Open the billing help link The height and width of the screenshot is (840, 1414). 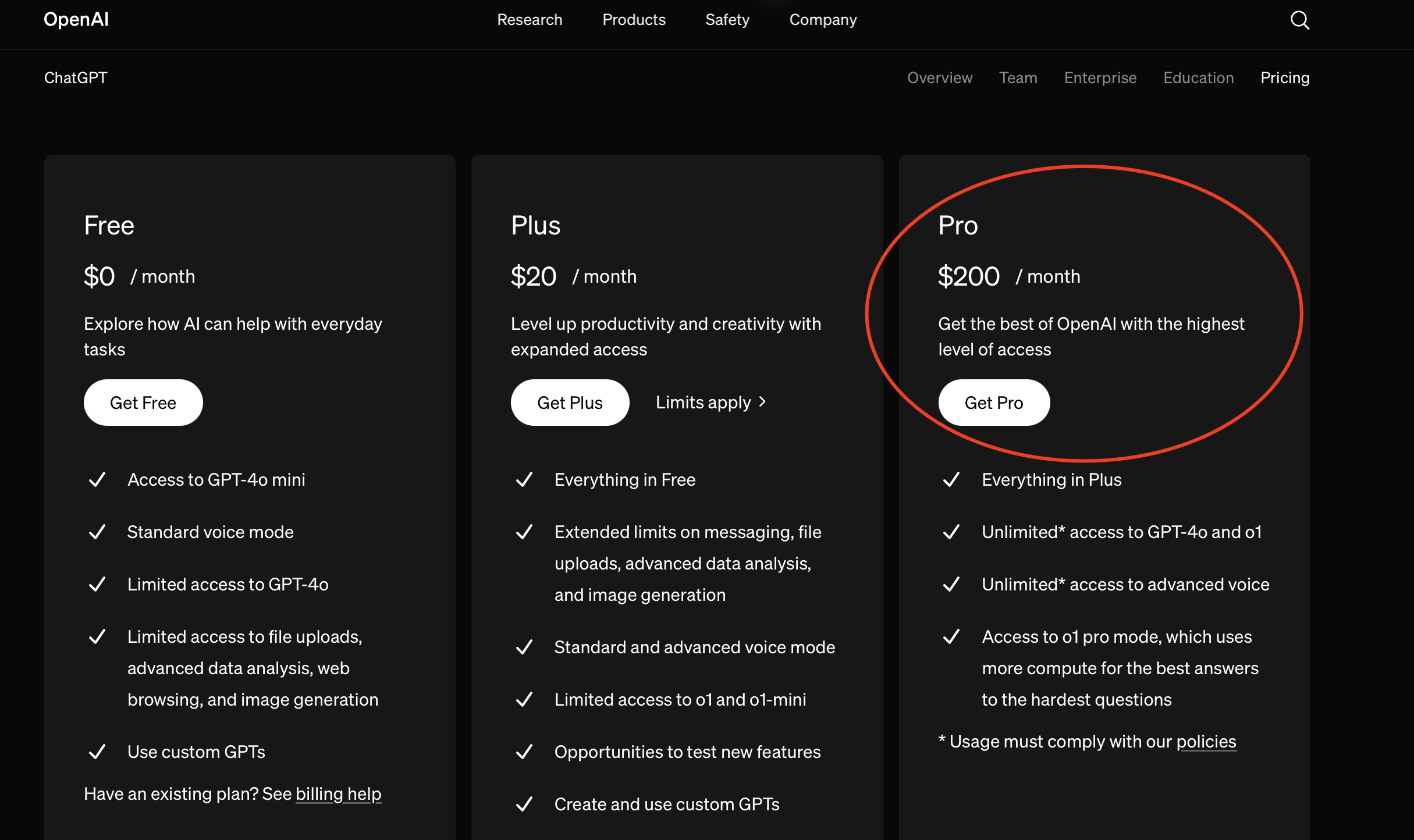click(338, 794)
